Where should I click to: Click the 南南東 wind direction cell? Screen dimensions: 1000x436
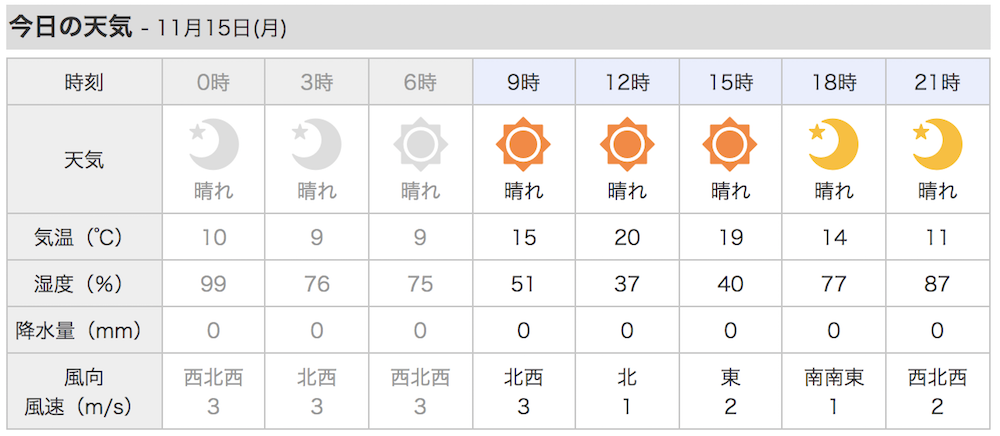pyautogui.click(x=834, y=378)
